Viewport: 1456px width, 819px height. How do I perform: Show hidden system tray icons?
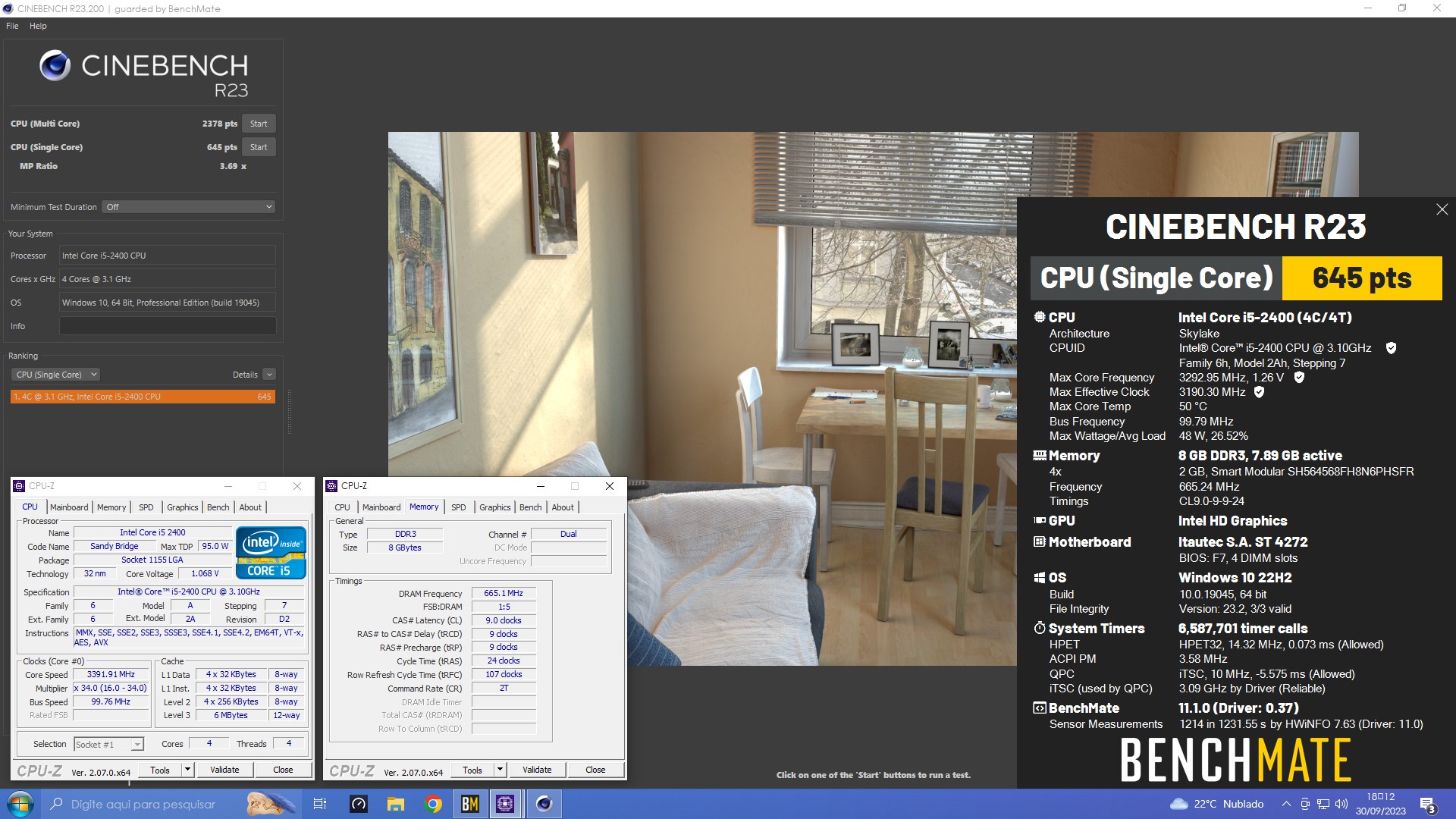[1286, 804]
